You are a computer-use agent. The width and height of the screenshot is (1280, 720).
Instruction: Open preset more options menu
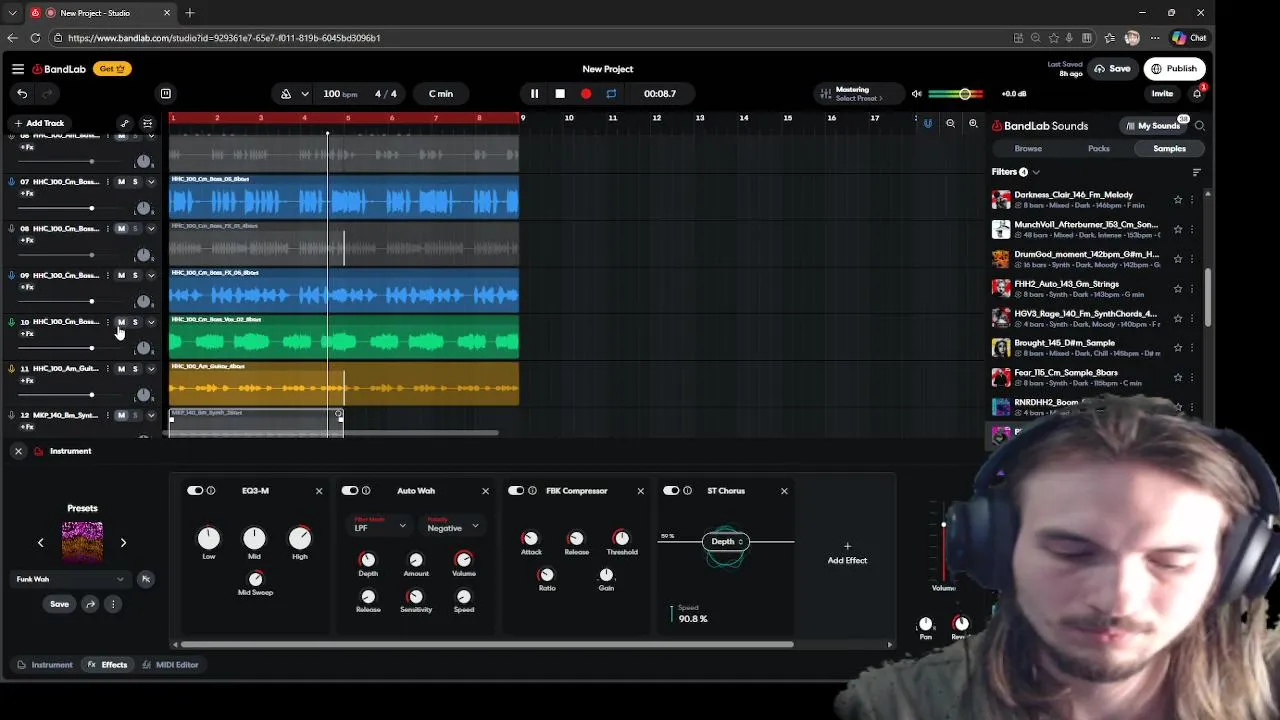(x=113, y=604)
